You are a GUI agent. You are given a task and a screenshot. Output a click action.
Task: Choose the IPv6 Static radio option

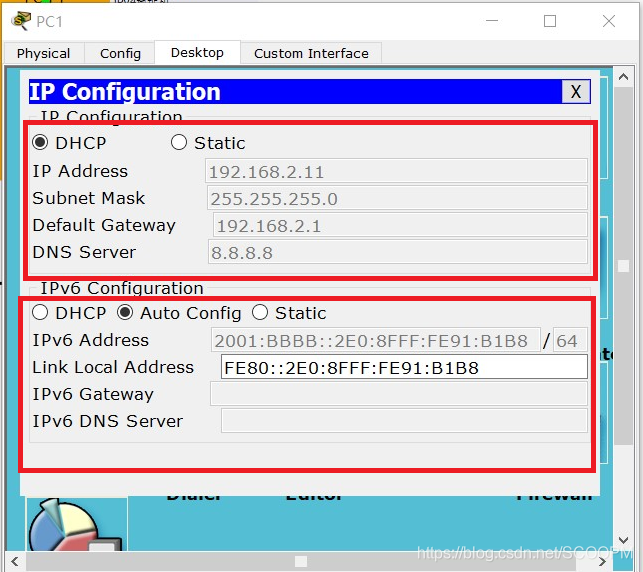(x=260, y=312)
